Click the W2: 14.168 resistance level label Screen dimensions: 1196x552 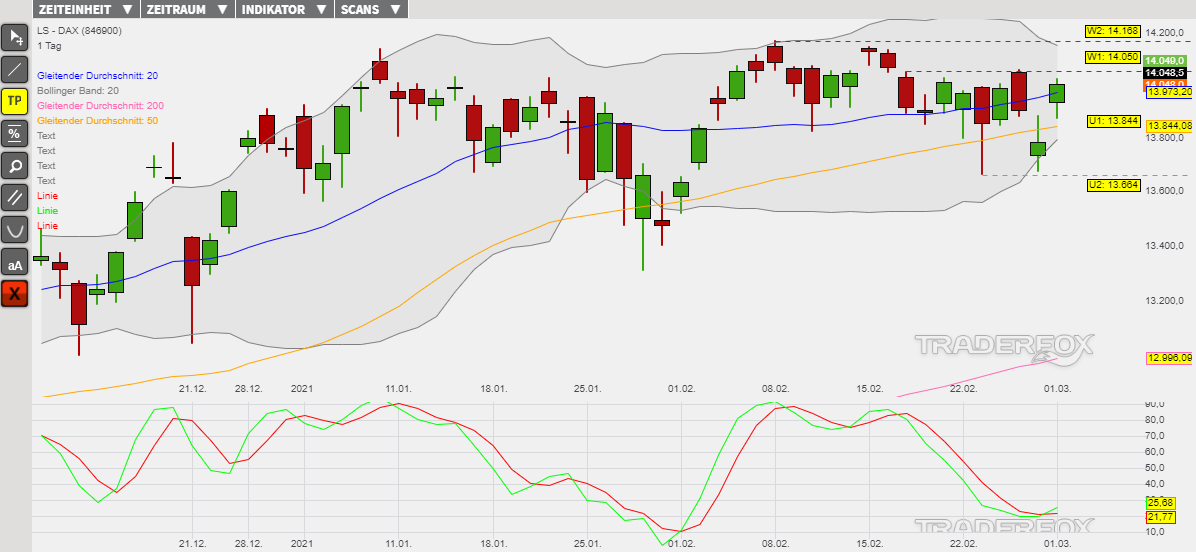coord(1113,31)
